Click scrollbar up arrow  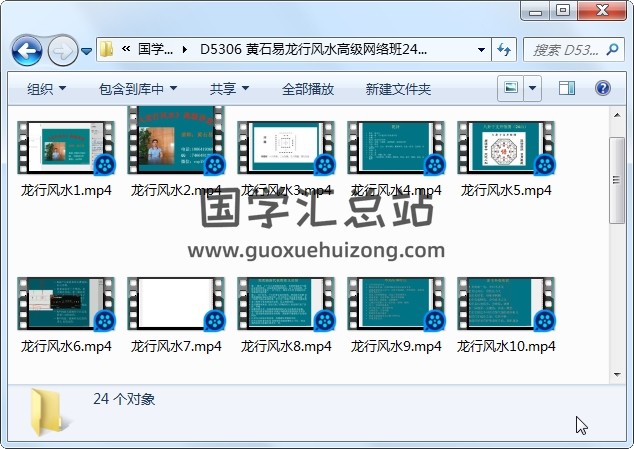[x=617, y=116]
